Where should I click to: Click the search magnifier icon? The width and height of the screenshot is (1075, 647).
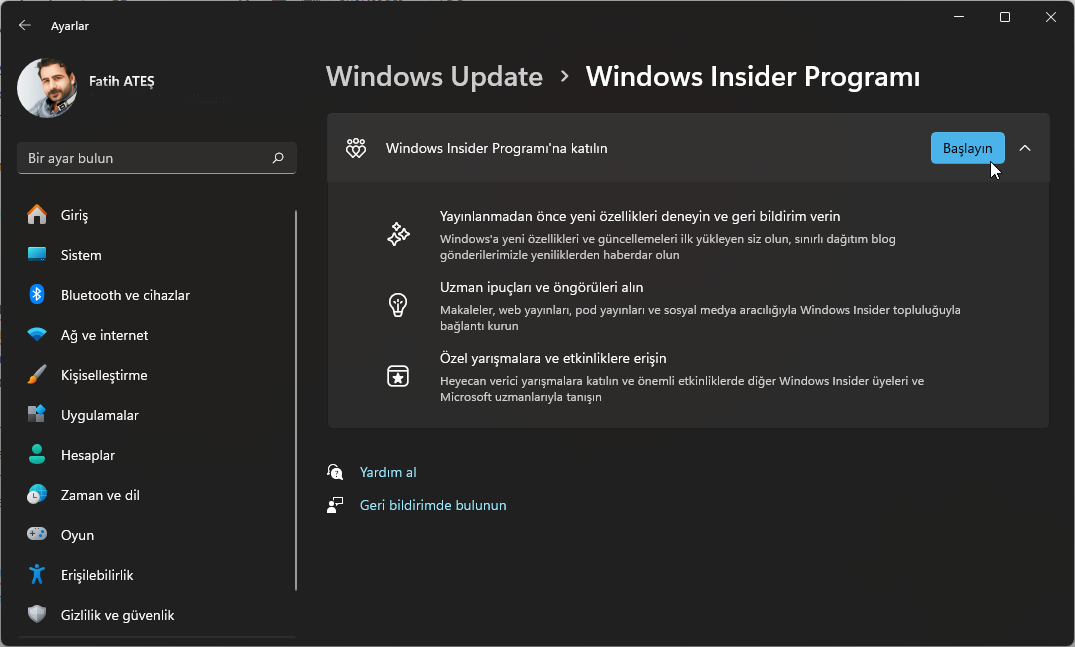(278, 158)
